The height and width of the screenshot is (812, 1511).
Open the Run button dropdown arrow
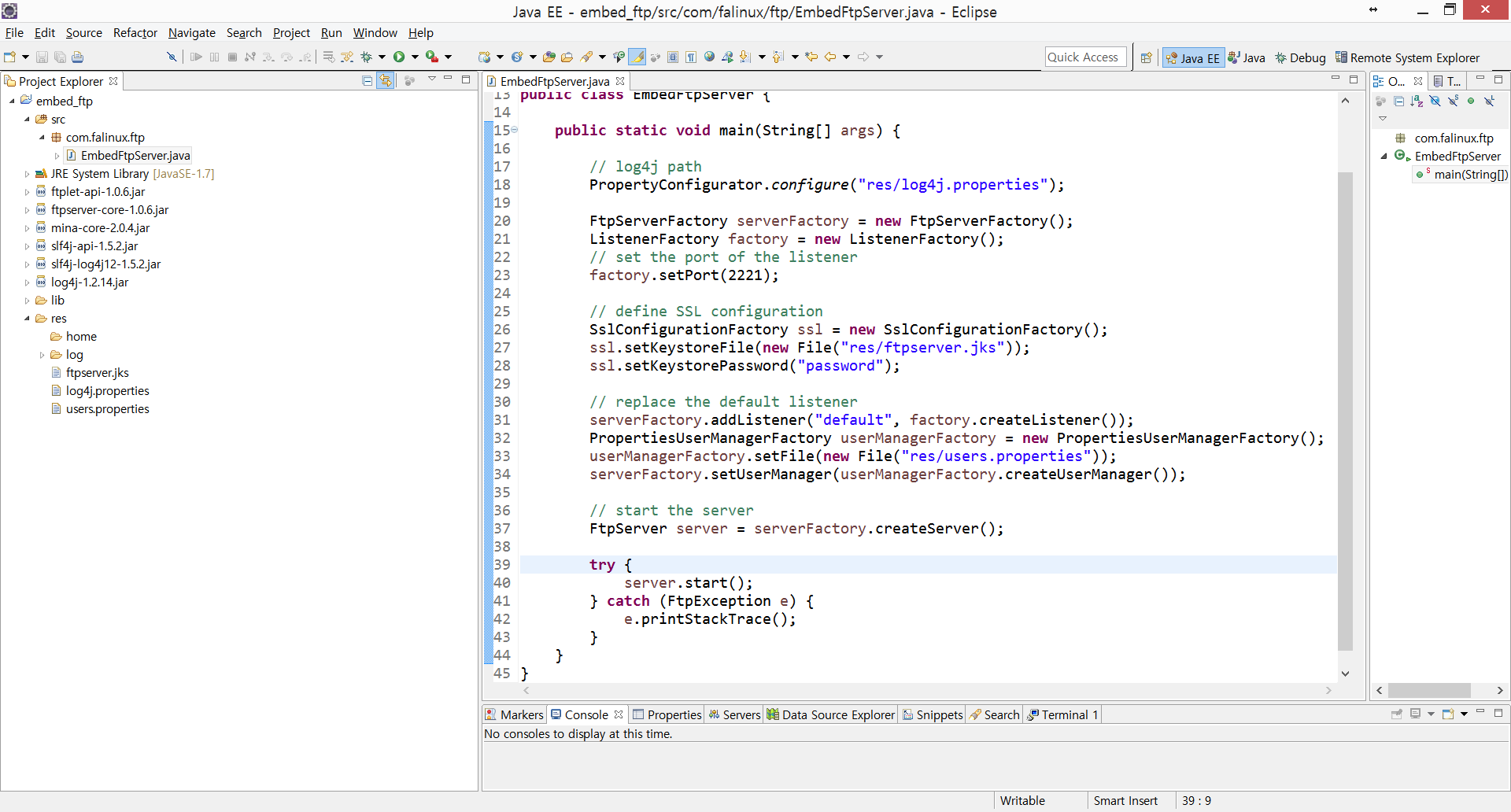click(416, 57)
